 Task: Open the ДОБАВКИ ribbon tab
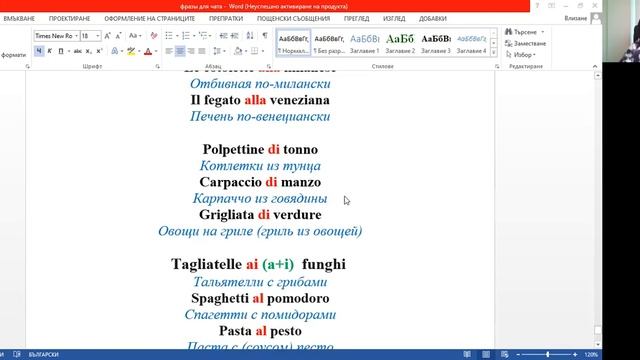tap(433, 19)
